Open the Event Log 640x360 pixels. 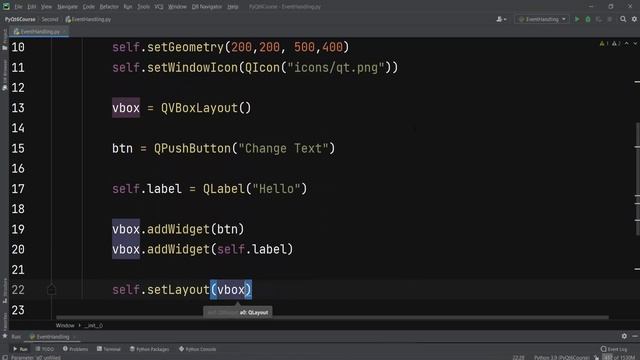point(613,349)
